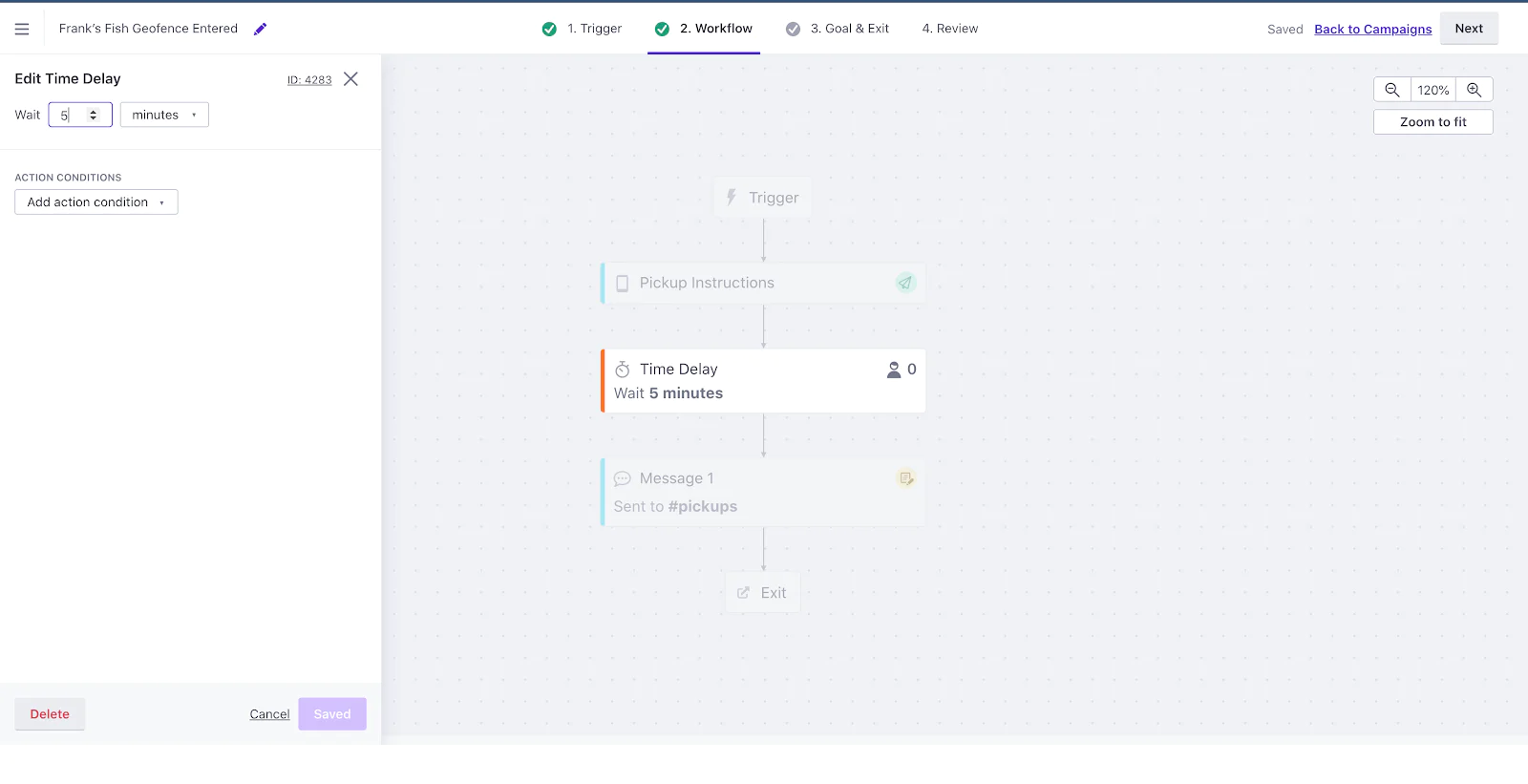Click the lightning icon on the Trigger node

731,197
